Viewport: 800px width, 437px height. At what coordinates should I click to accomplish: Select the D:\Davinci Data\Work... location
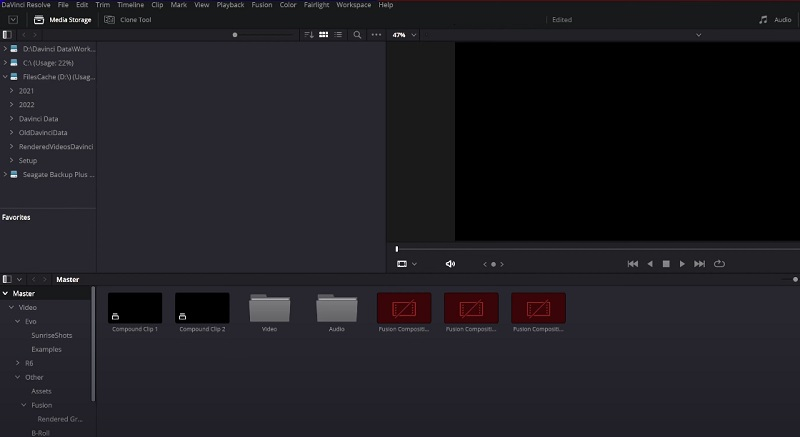tap(59, 49)
